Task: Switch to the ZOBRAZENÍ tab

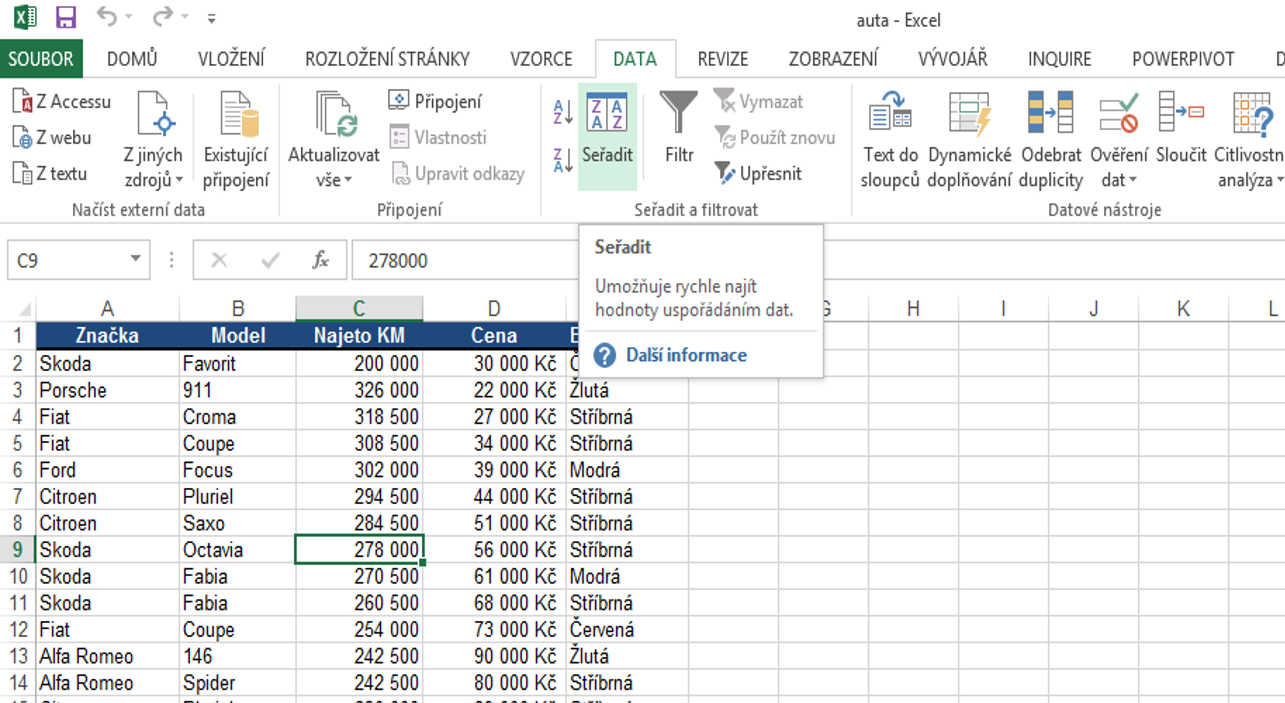Action: 833,59
